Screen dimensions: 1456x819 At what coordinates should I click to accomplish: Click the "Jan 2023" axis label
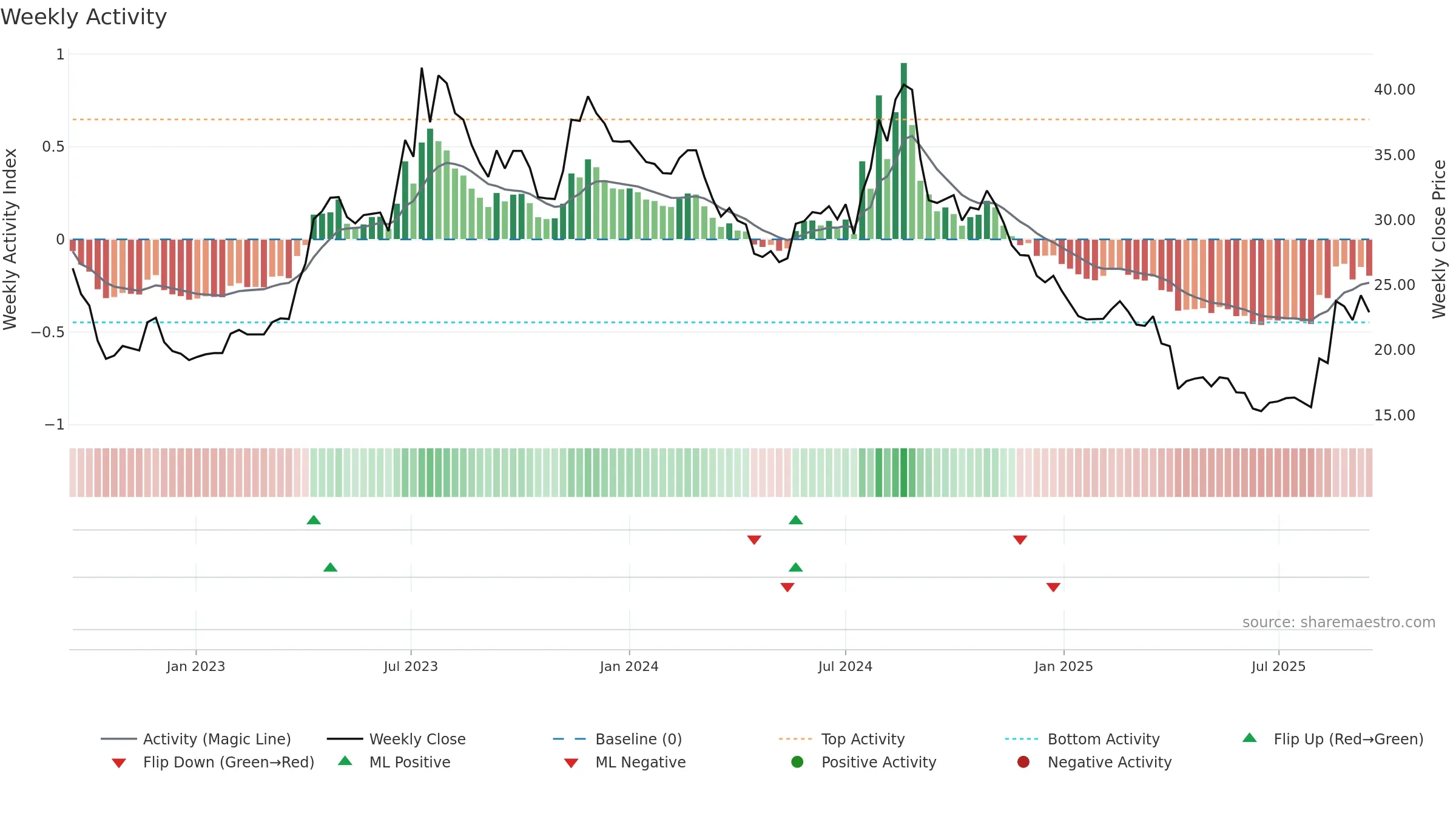[196, 666]
